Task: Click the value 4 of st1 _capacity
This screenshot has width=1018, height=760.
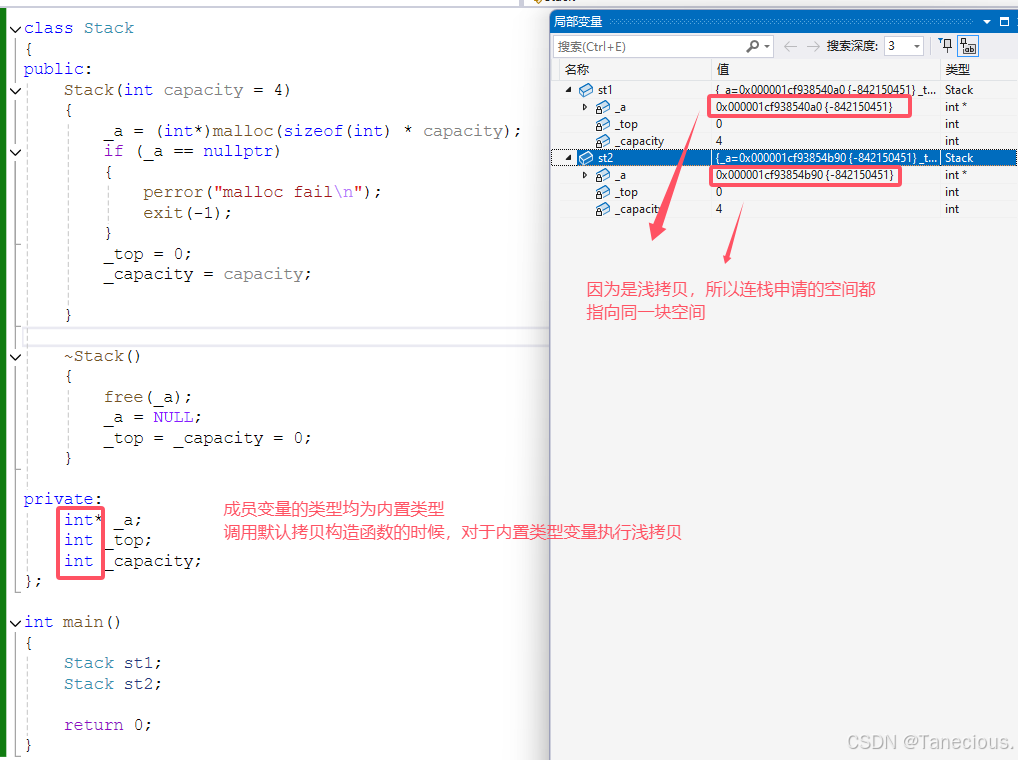Action: (x=719, y=141)
